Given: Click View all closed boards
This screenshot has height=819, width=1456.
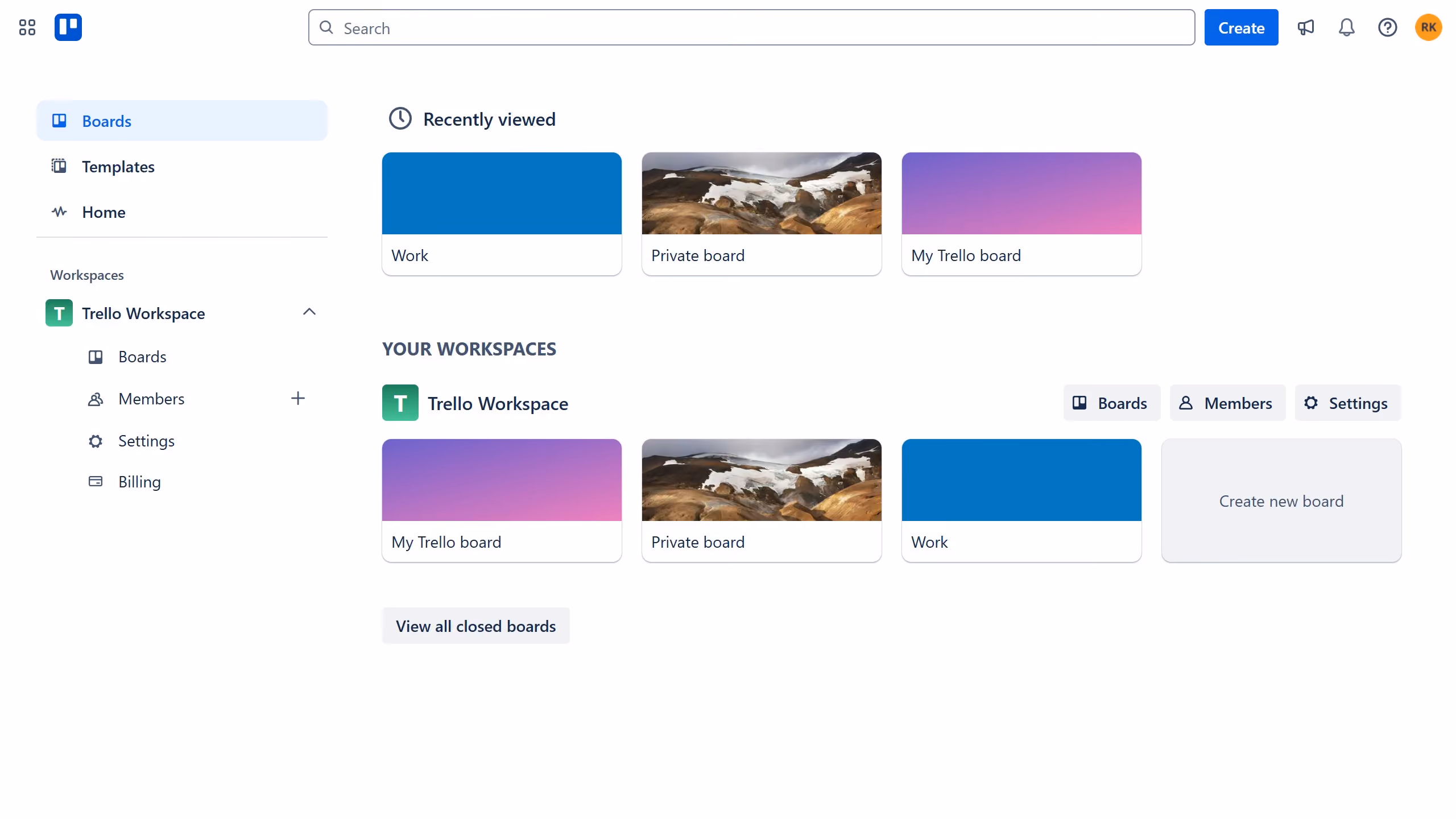Looking at the screenshot, I should pos(476,626).
